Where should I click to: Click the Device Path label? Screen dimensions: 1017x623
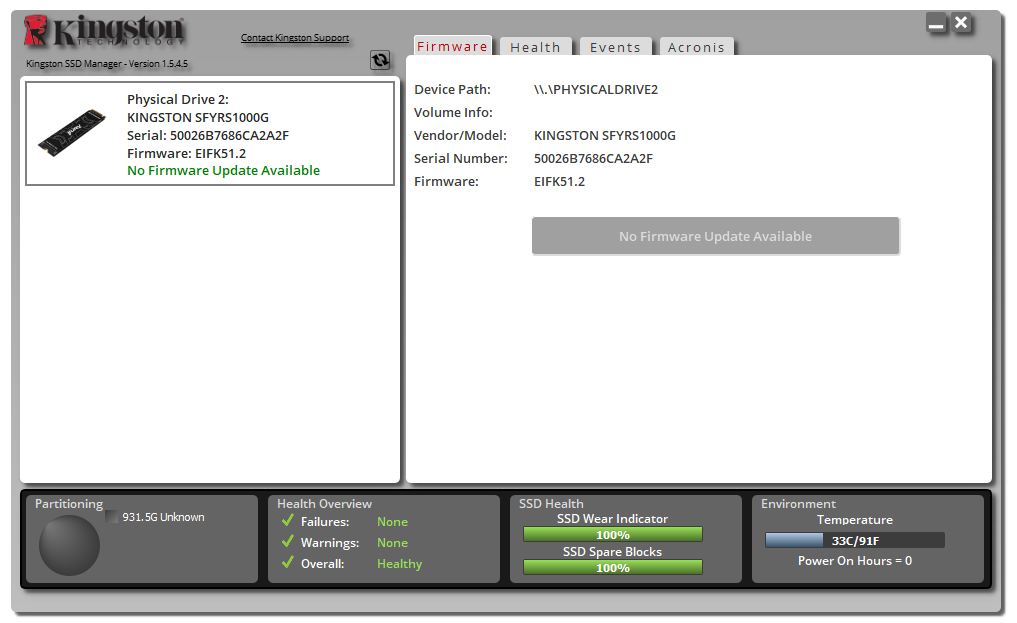(452, 89)
